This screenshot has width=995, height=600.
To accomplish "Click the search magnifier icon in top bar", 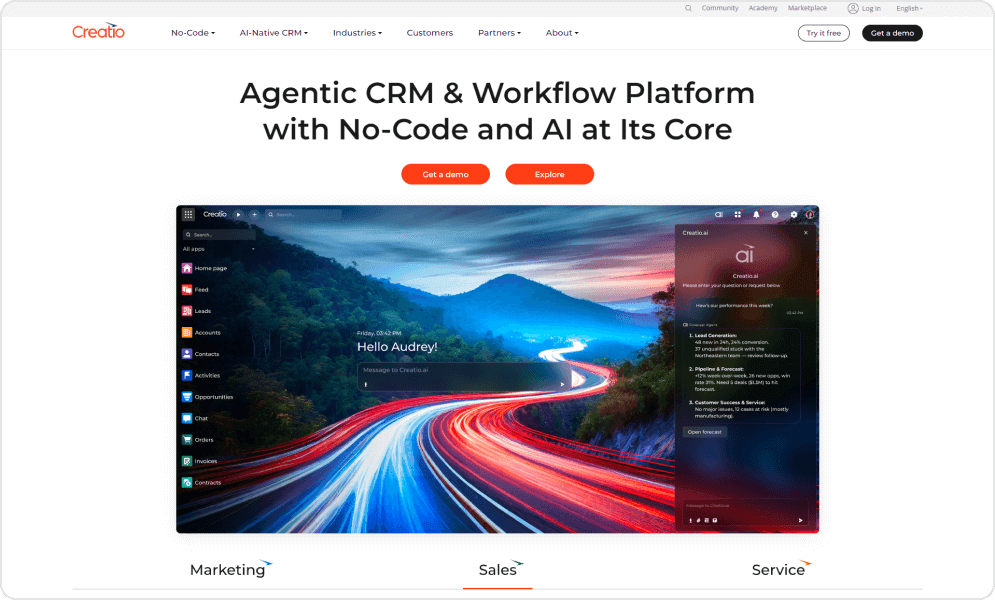I will pos(688,8).
